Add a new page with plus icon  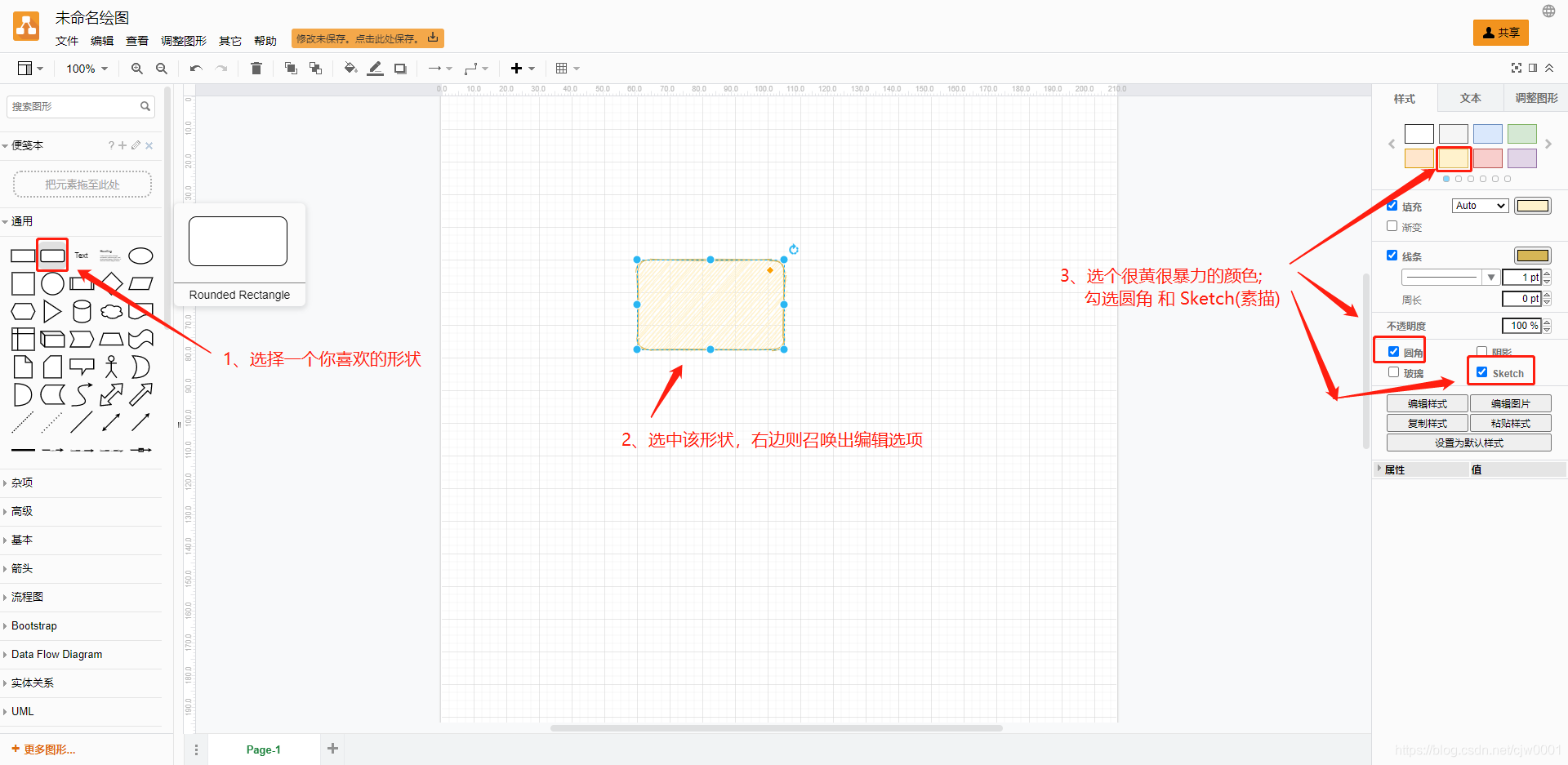click(x=332, y=748)
